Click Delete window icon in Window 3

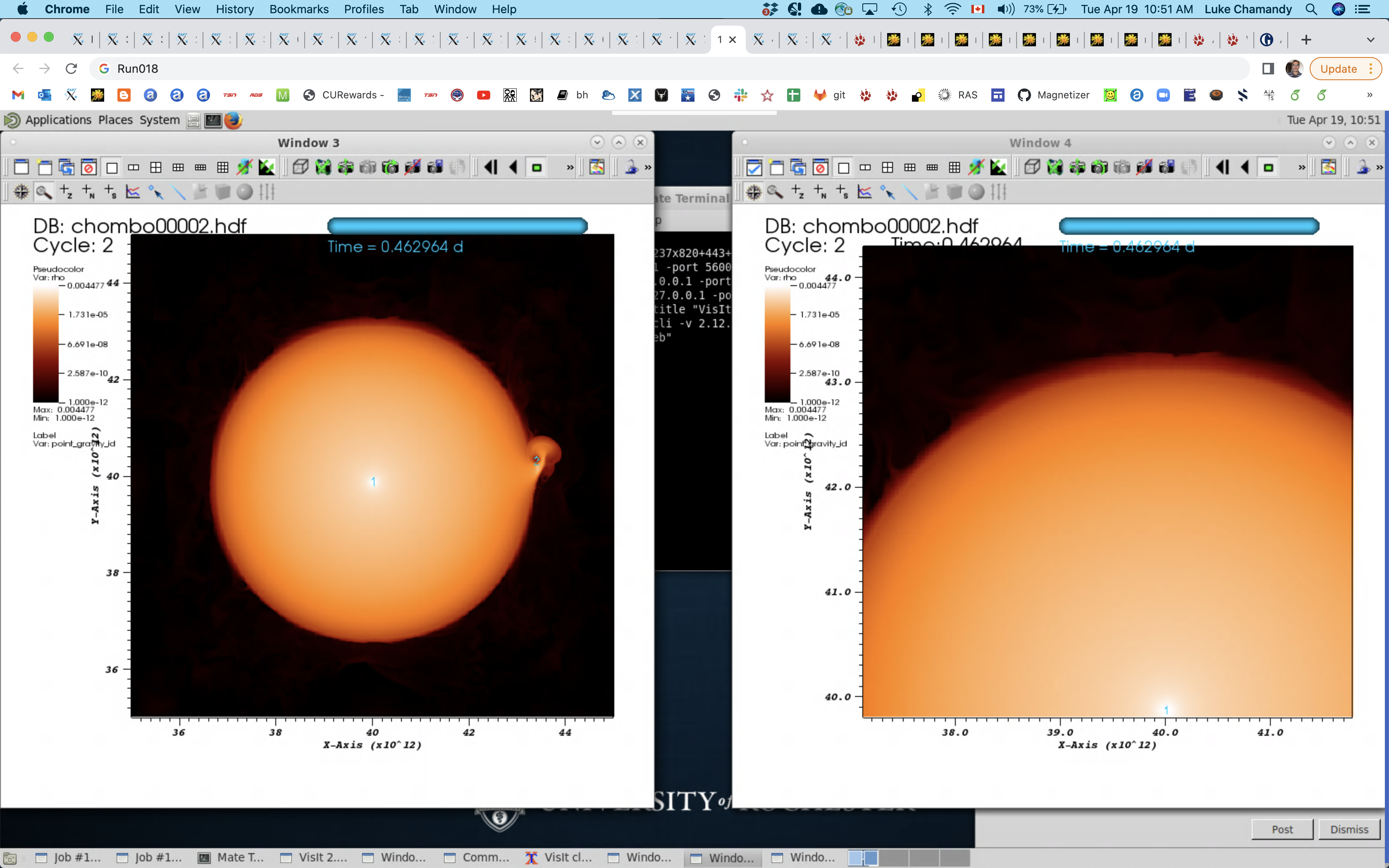tap(89, 168)
